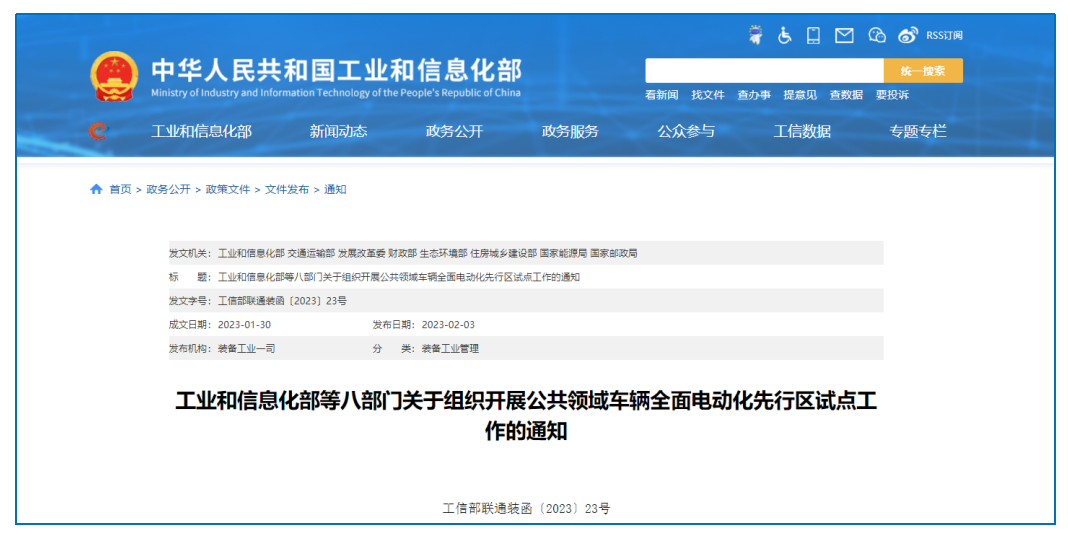Open the RSS订阅 link
This screenshot has width=1068, height=538.
[944, 35]
